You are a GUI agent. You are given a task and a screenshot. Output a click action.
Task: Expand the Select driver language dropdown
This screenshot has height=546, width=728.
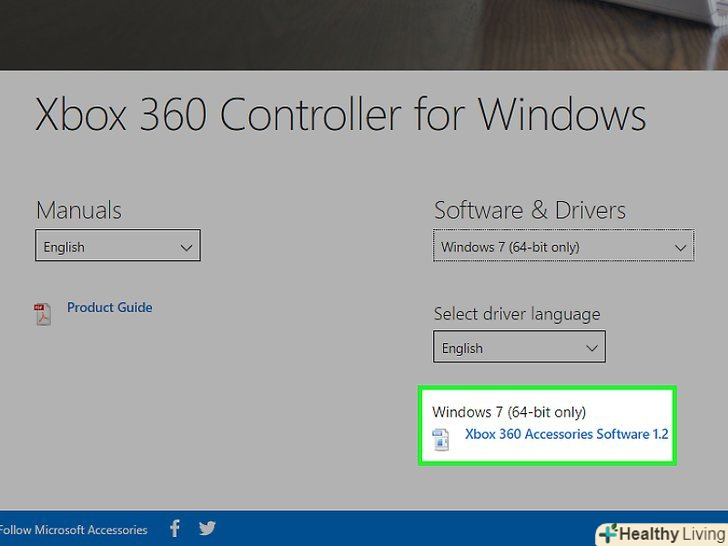tap(519, 346)
